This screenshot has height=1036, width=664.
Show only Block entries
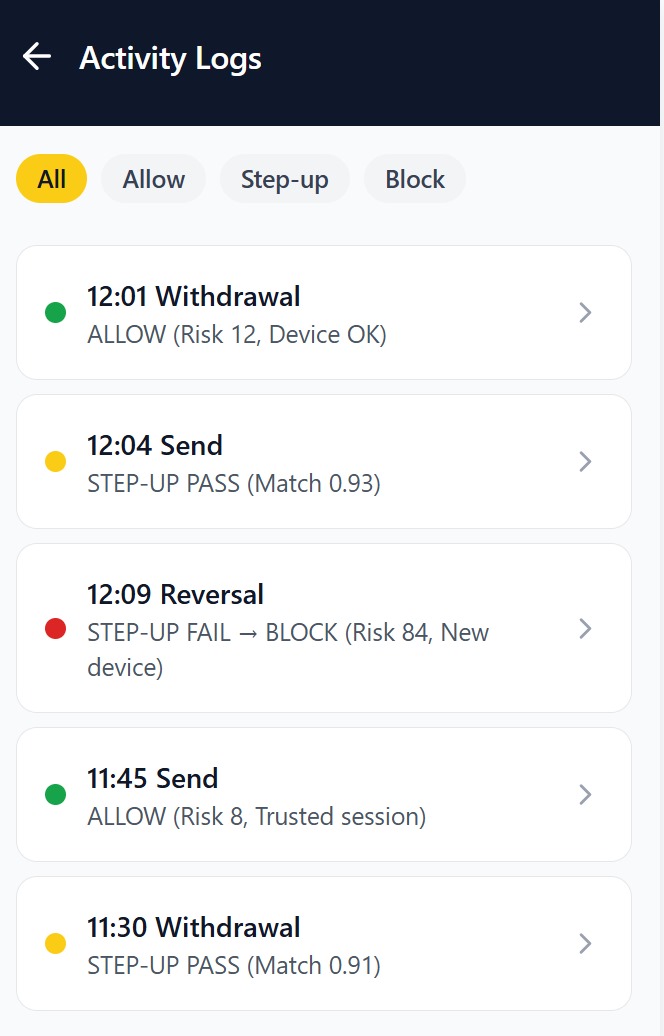tap(415, 180)
